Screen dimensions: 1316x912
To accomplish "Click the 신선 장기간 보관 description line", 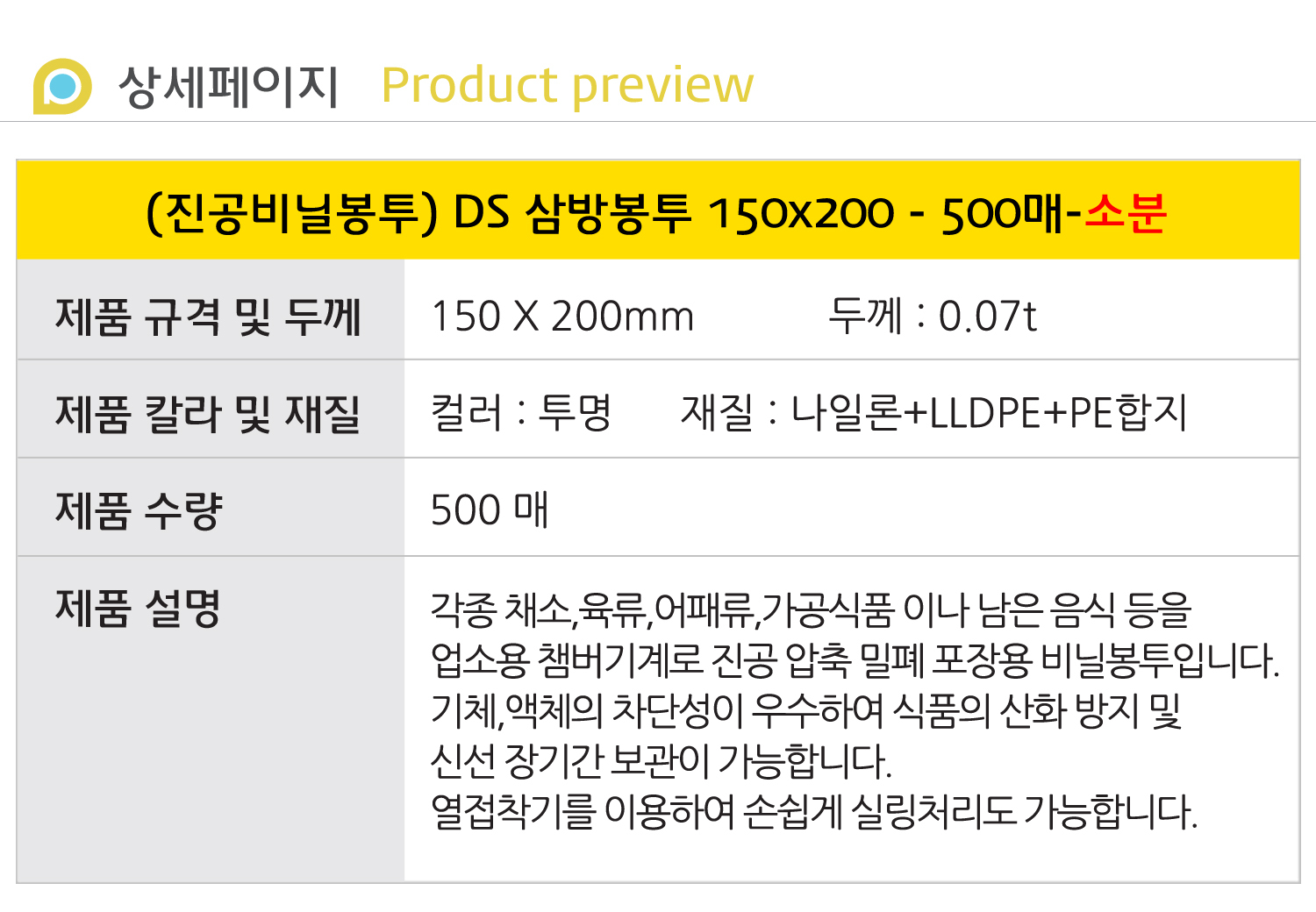I will point(662,761).
